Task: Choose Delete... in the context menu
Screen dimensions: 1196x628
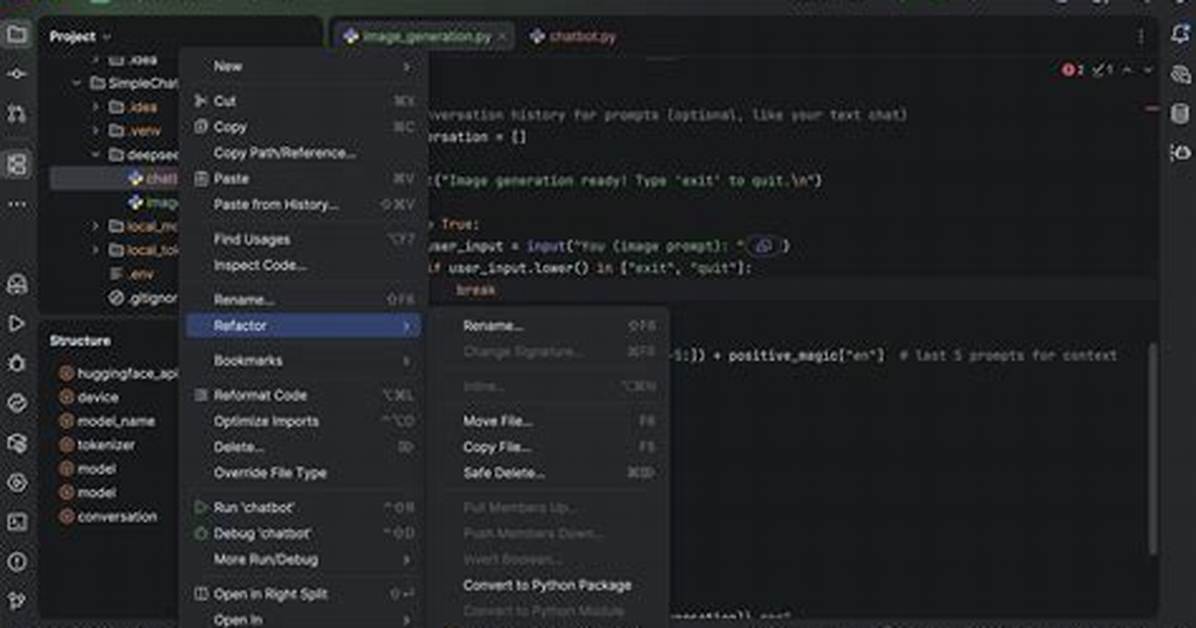Action: point(304,447)
